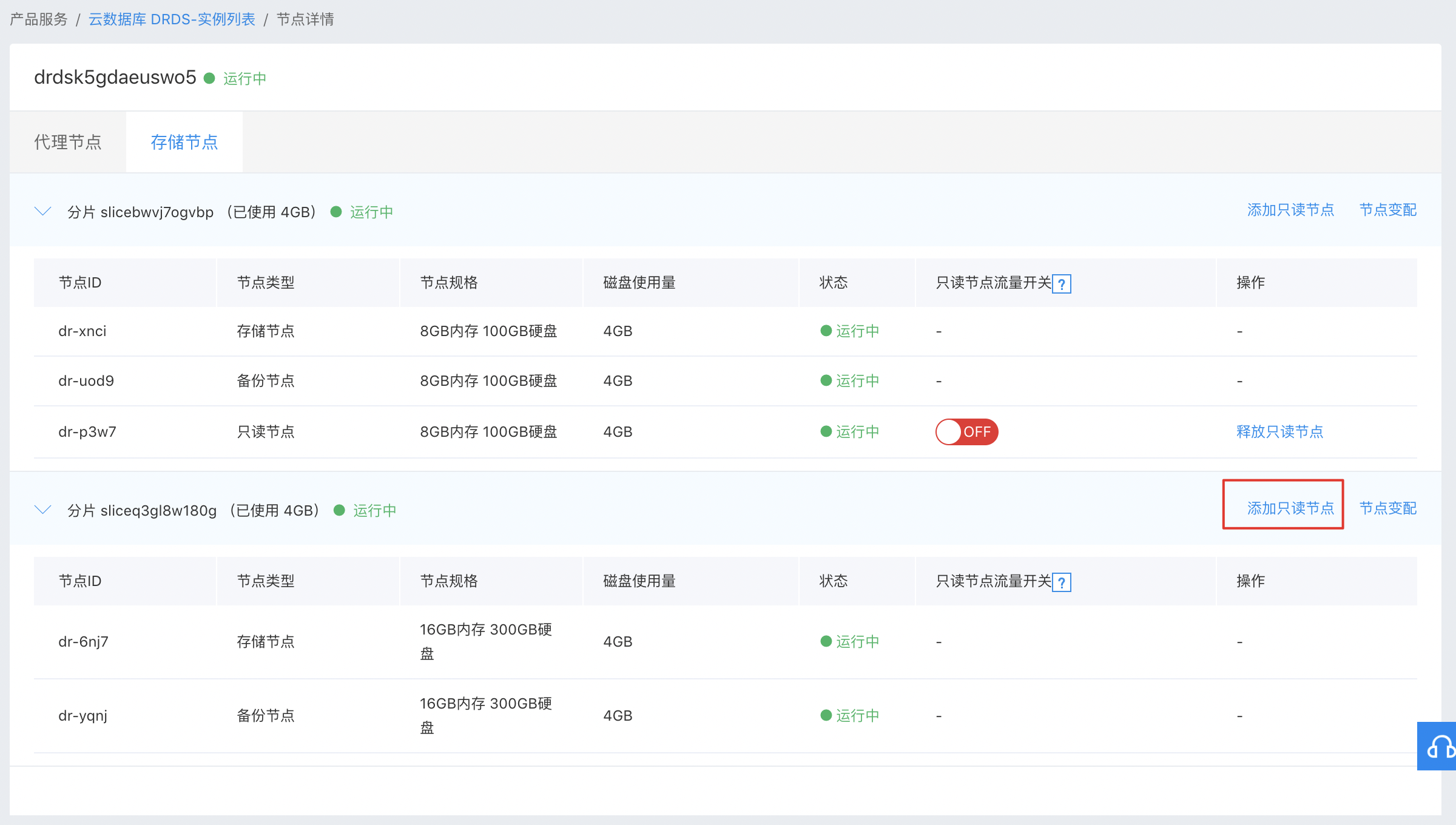This screenshot has width=1456, height=825.
Task: Click 4GB disk usage in dr-6nj7 row
Action: tap(618, 642)
